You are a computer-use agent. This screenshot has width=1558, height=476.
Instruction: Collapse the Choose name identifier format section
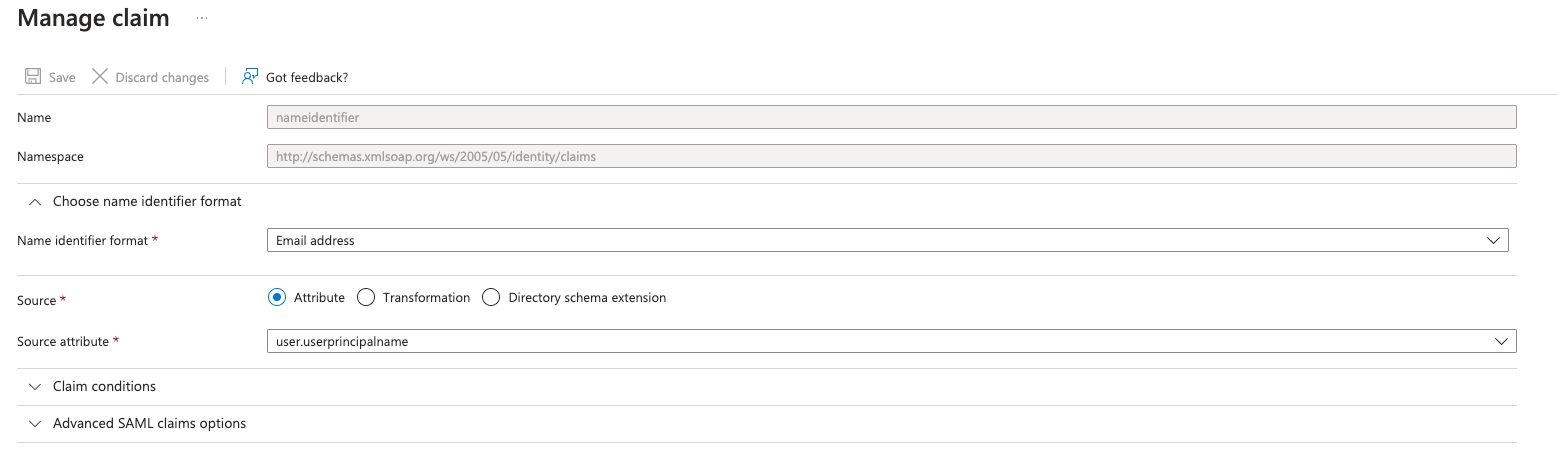[x=36, y=202]
